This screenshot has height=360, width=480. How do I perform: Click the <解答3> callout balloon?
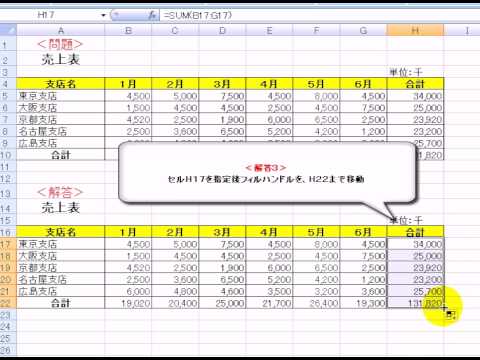pyautogui.click(x=267, y=173)
